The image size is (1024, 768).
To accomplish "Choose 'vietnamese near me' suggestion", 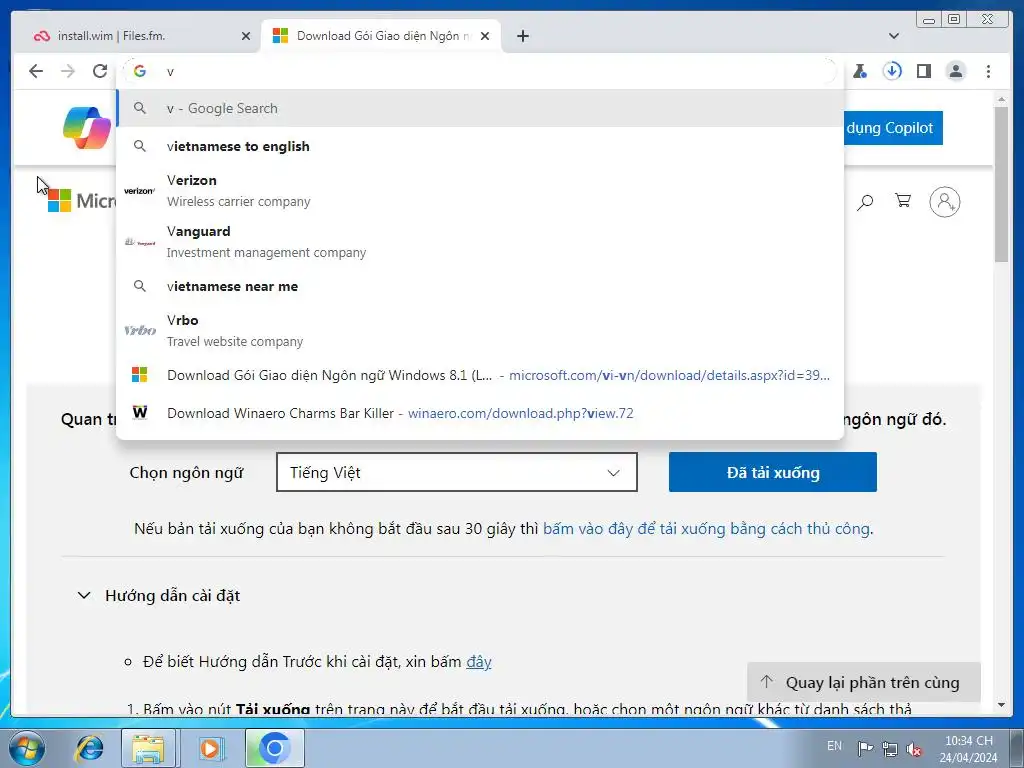I will (480, 286).
